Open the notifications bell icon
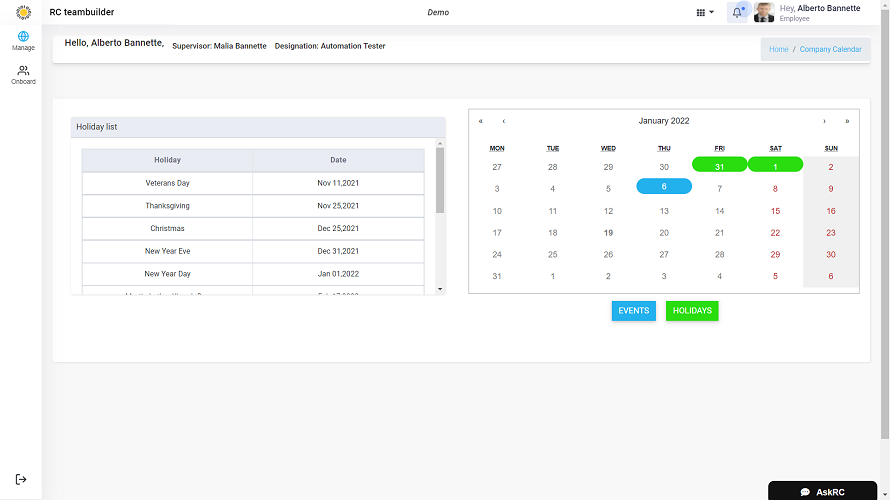This screenshot has width=890, height=500. point(738,12)
